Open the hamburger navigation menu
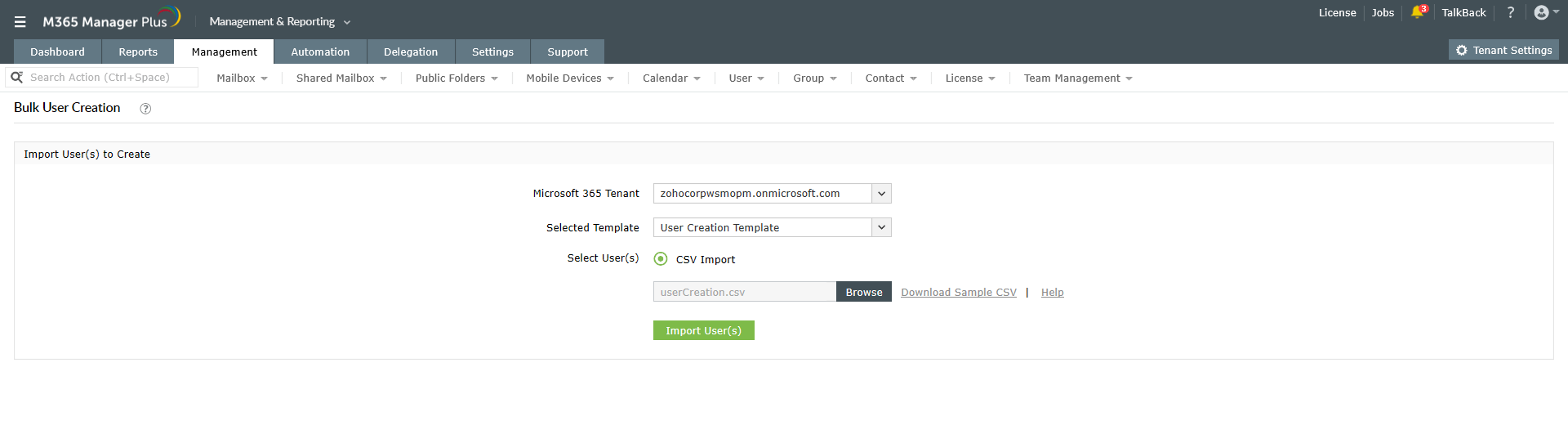 pos(20,22)
